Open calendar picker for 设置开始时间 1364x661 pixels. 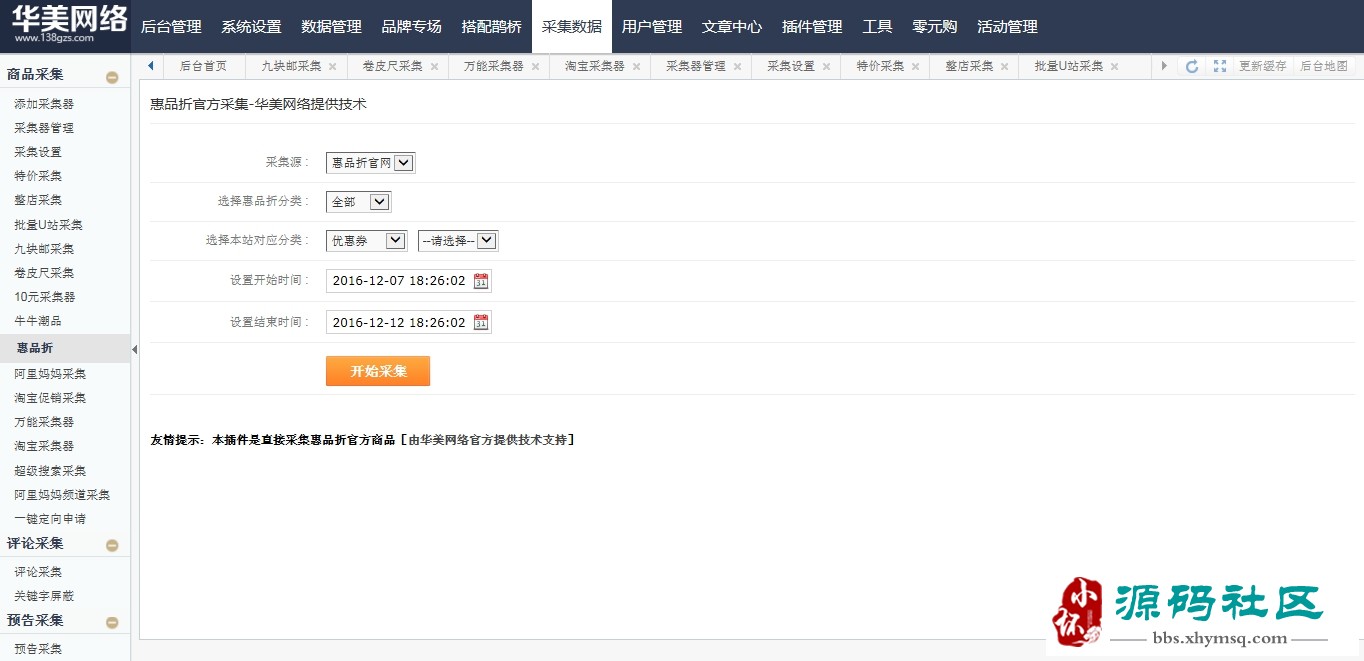coord(481,281)
